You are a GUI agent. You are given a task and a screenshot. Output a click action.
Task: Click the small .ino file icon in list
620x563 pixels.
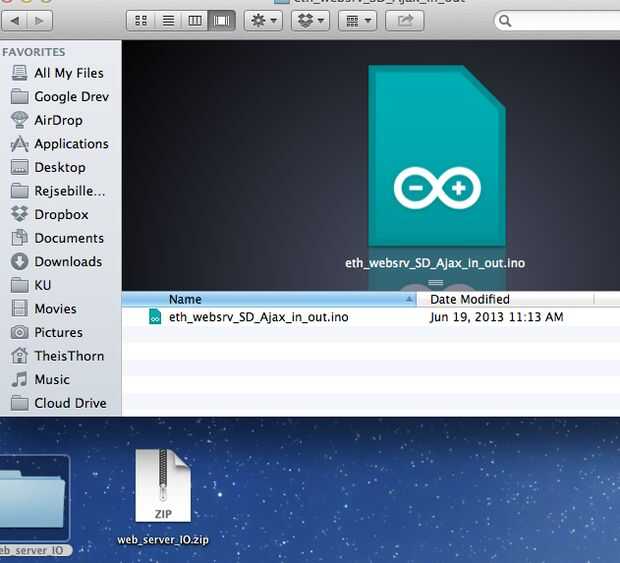155,317
